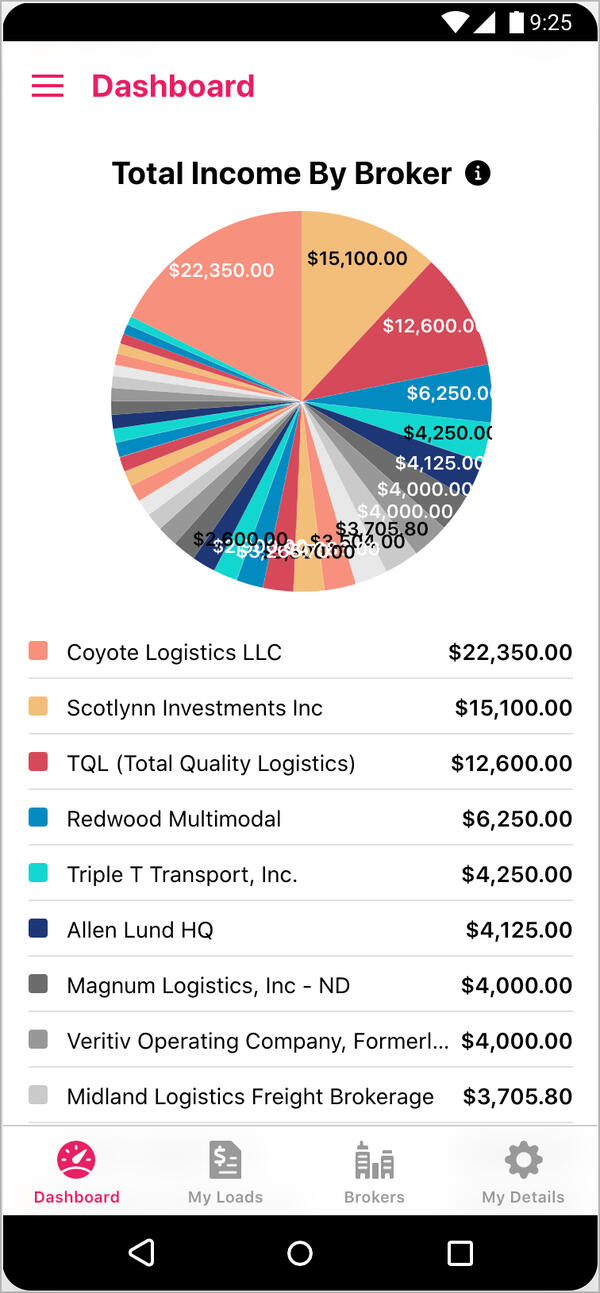
Task: Open the Brokers buildings icon
Action: point(374,1160)
